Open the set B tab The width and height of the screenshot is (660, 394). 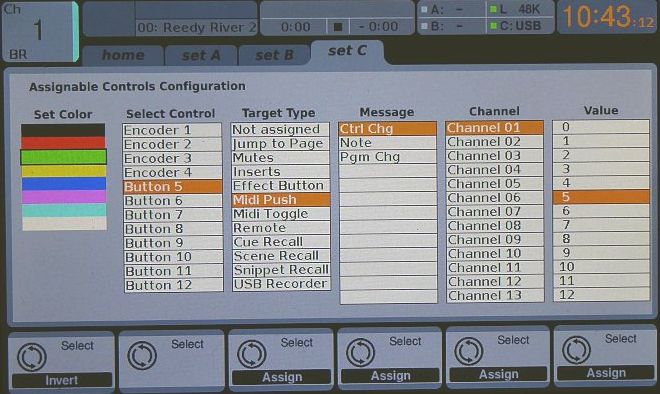[274, 55]
